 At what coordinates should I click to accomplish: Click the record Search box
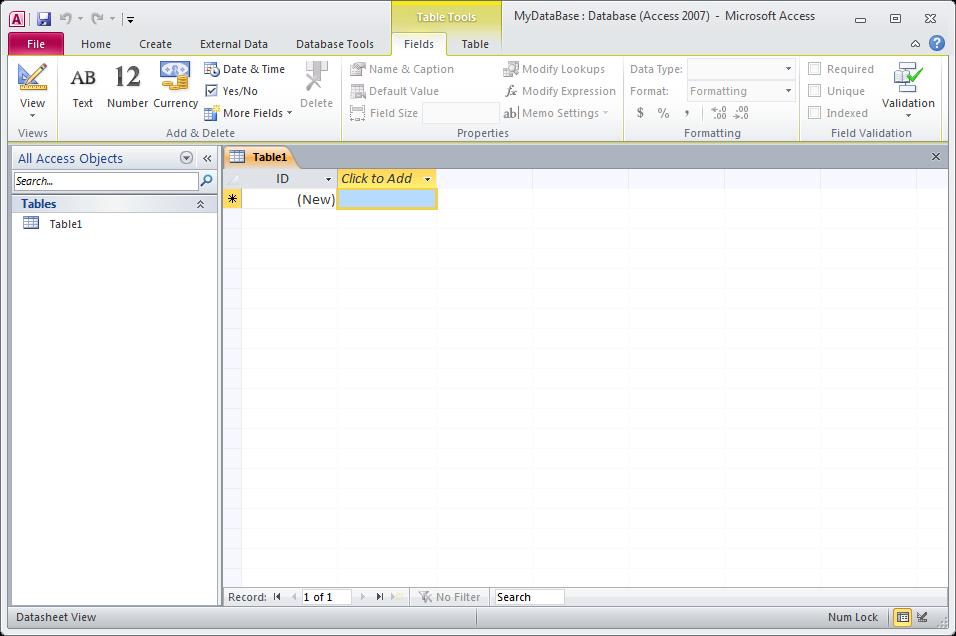tap(529, 597)
